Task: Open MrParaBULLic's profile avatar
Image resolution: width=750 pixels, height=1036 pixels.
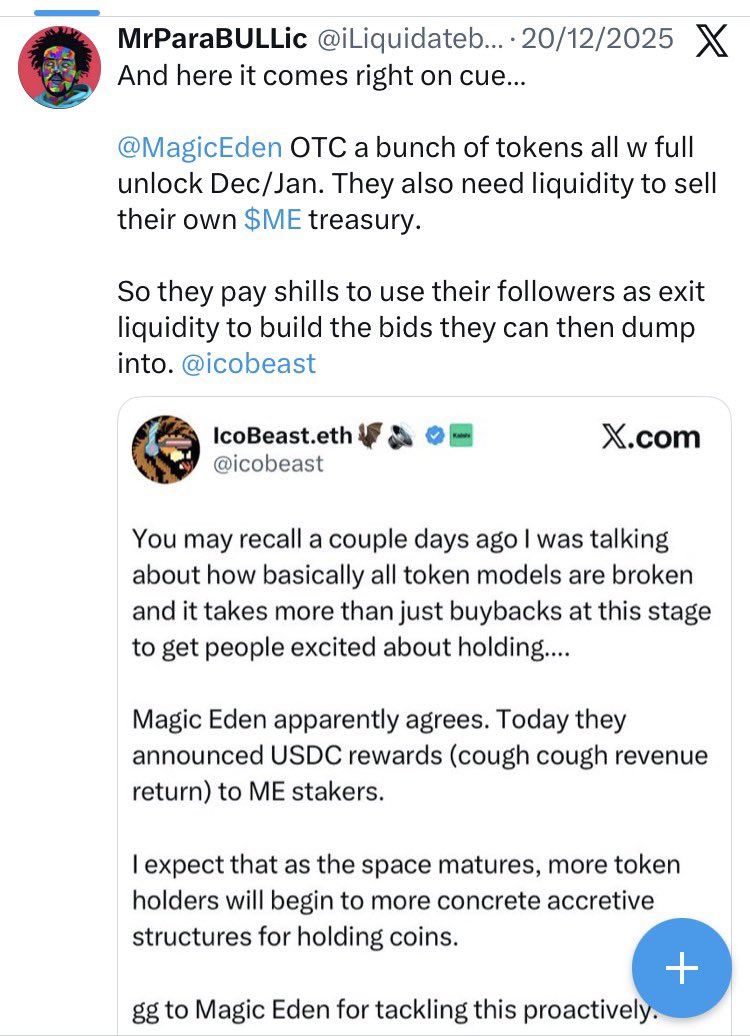Action: (x=60, y=67)
